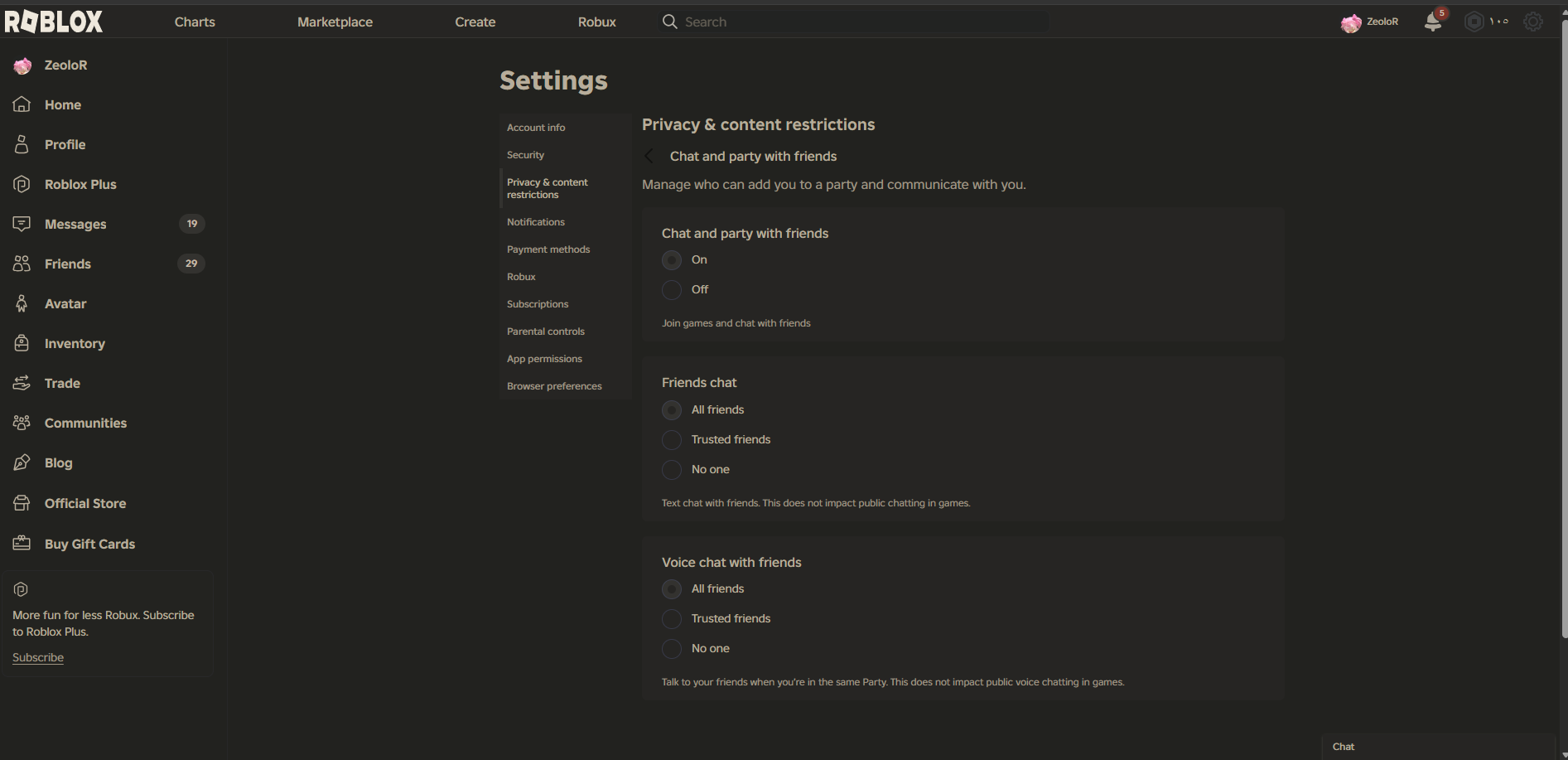Click the page vertical scrollbar
1568x760 pixels.
1564,328
